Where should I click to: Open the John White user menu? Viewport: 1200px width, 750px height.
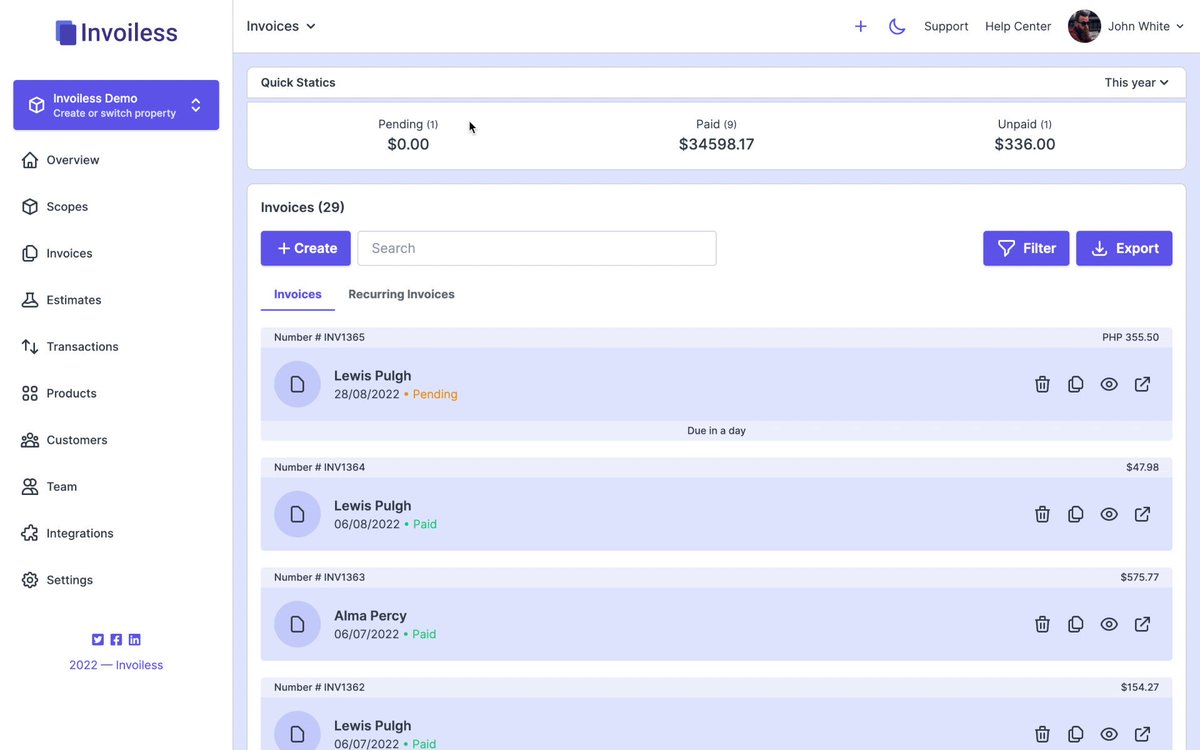[x=1126, y=26]
